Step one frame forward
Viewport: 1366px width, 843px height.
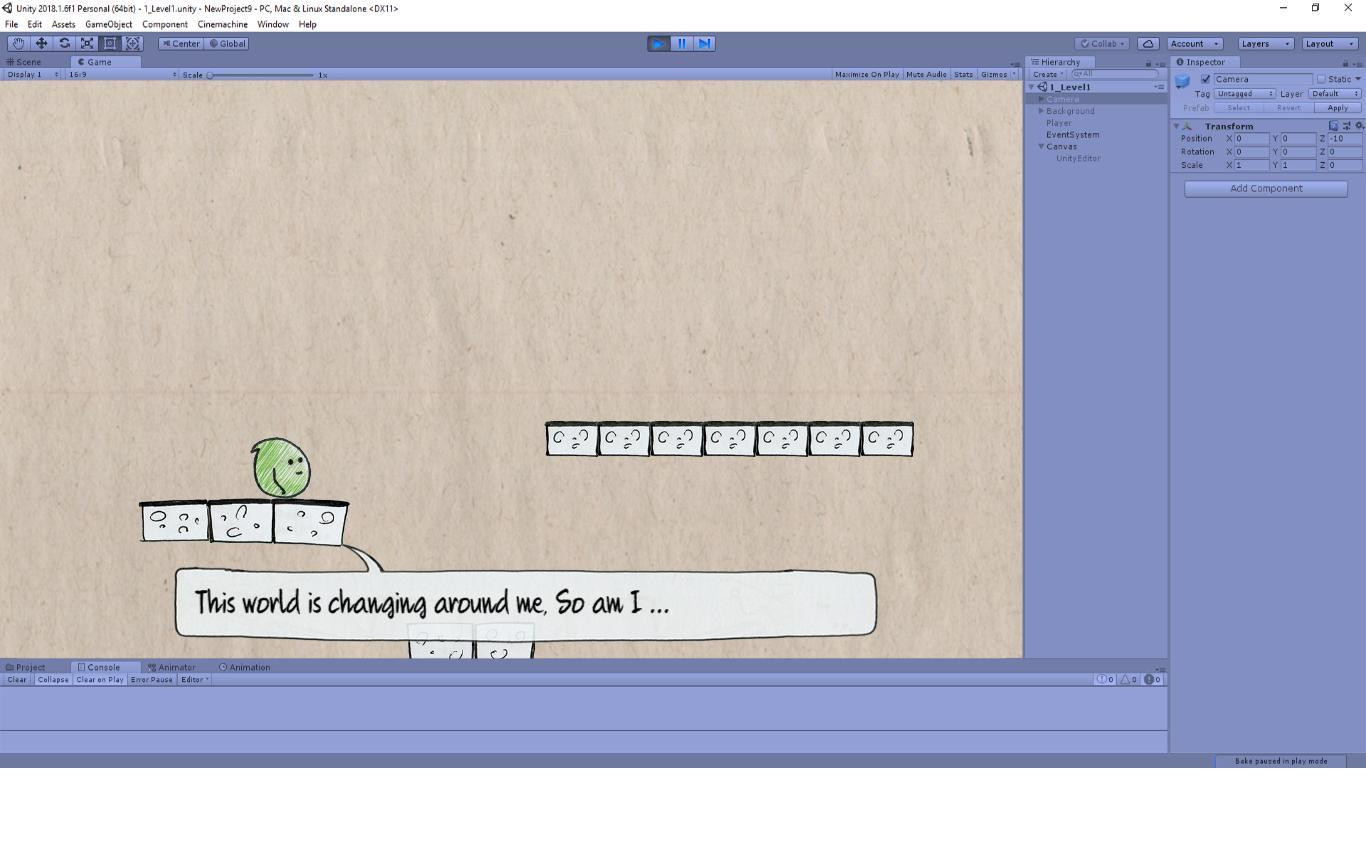pos(704,43)
